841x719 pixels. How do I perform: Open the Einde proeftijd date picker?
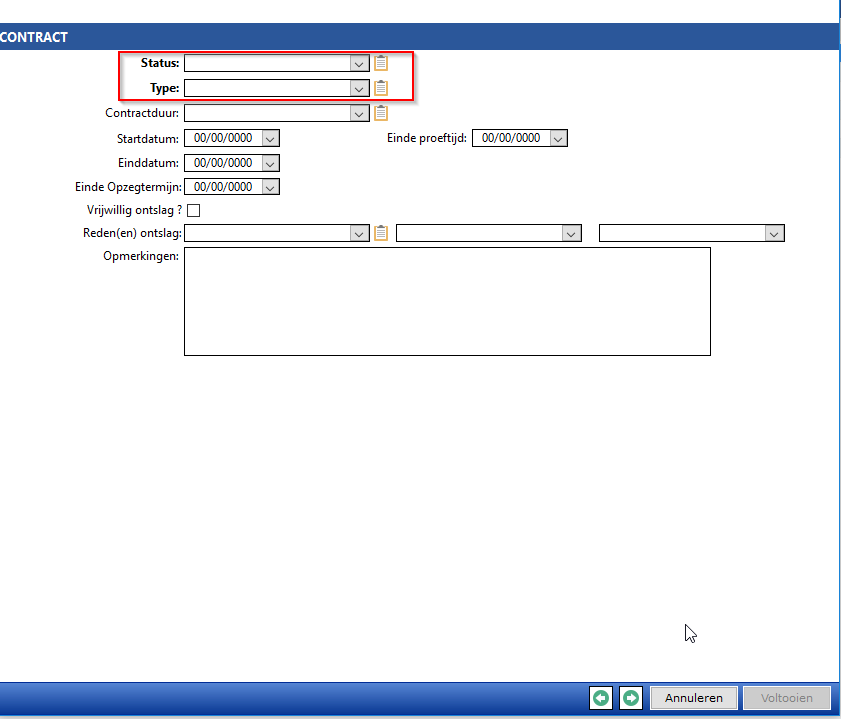[x=558, y=138]
